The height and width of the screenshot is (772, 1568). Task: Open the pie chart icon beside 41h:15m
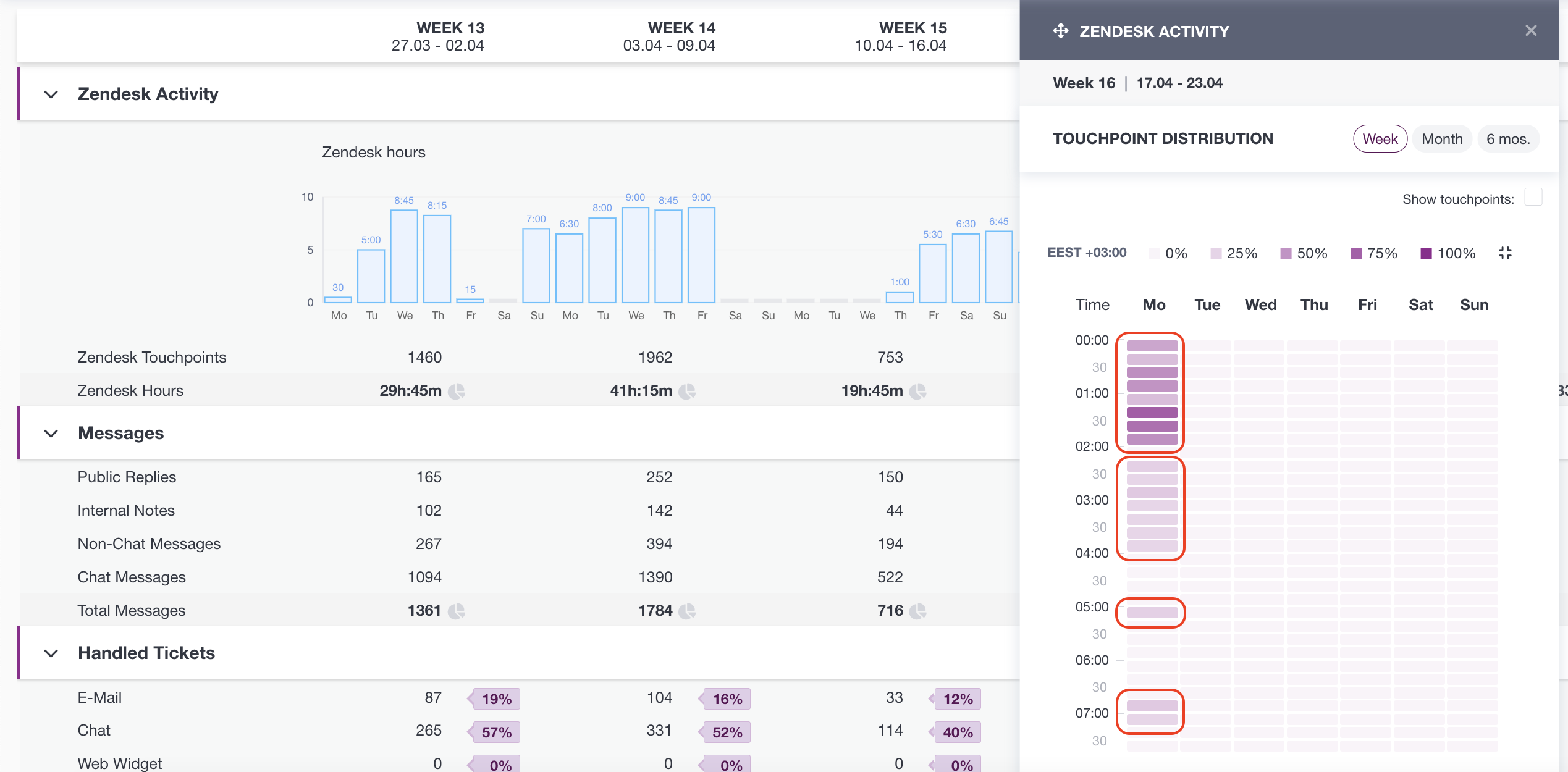point(687,391)
